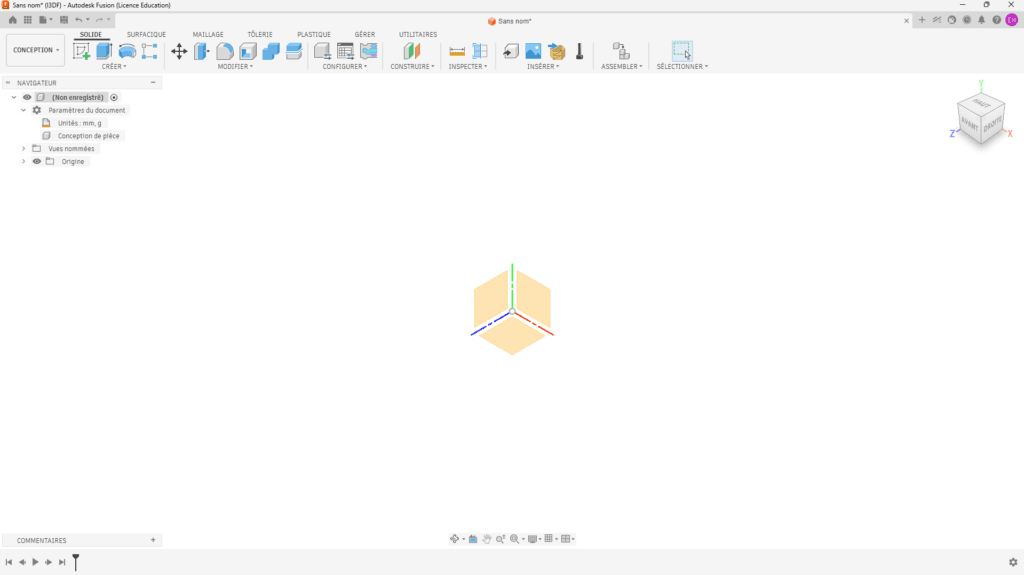
Task: Click the Undo arrow
Action: tap(79, 20)
